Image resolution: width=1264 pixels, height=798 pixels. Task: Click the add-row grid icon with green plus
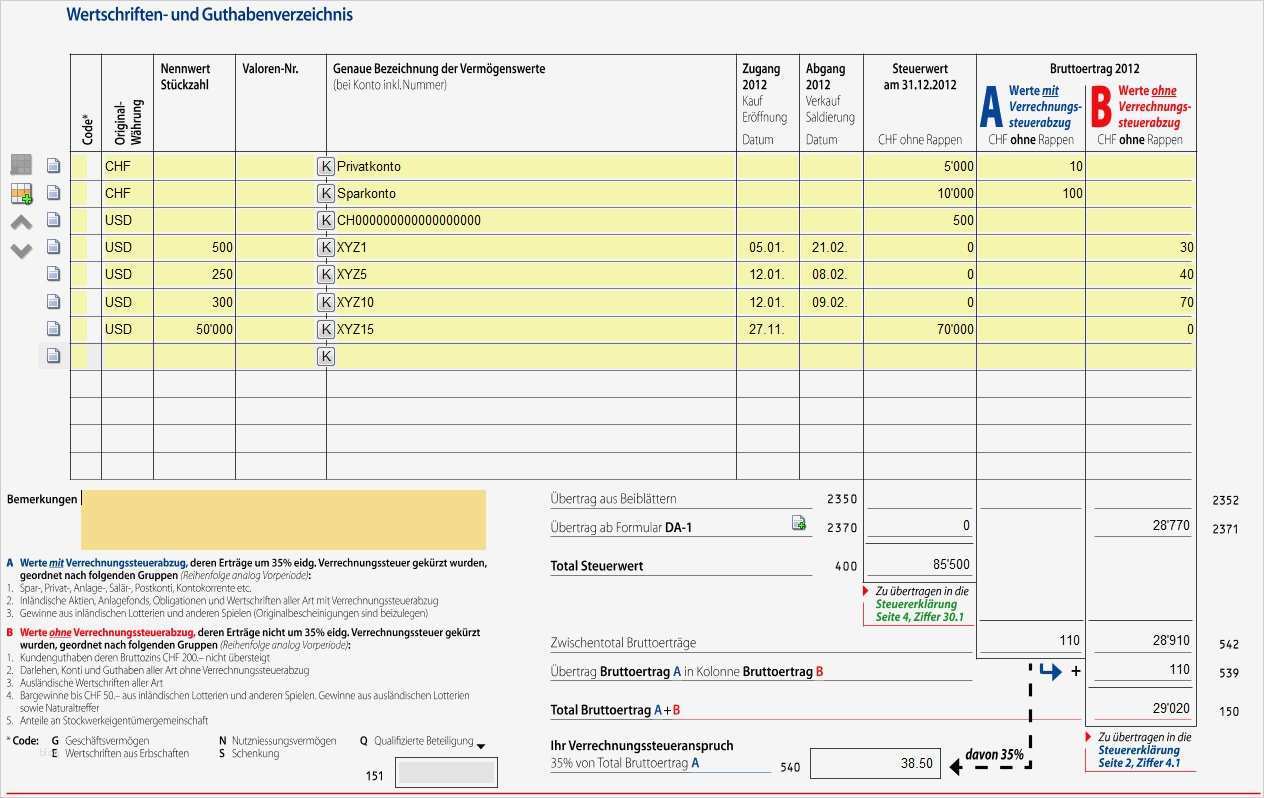[x=20, y=192]
